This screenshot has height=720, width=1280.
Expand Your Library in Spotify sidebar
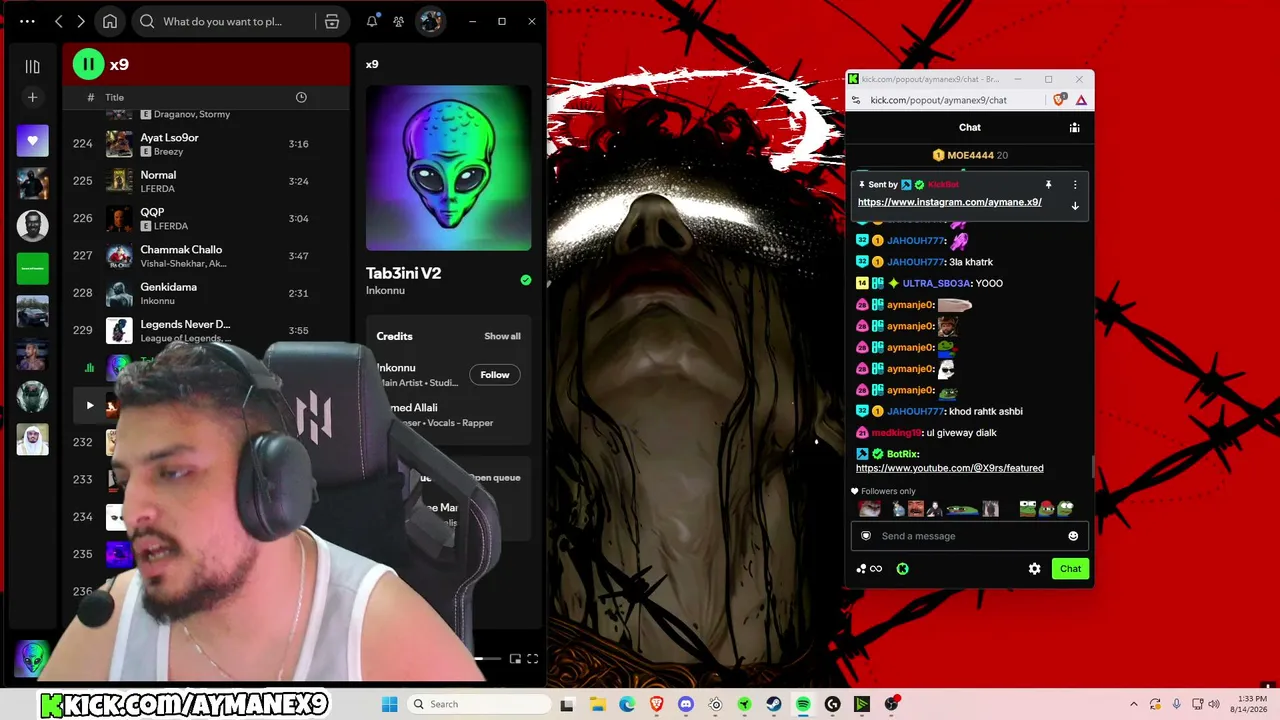[x=32, y=66]
